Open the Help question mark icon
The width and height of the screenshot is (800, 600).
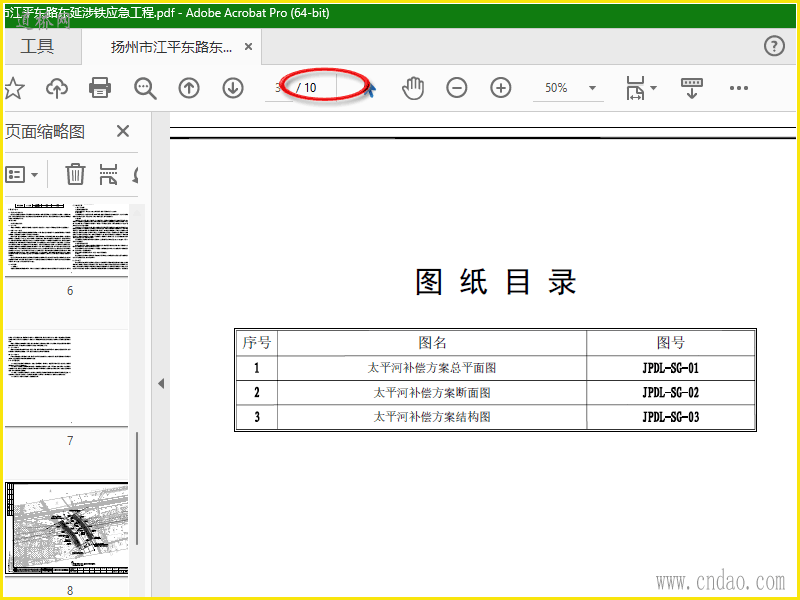pos(774,46)
